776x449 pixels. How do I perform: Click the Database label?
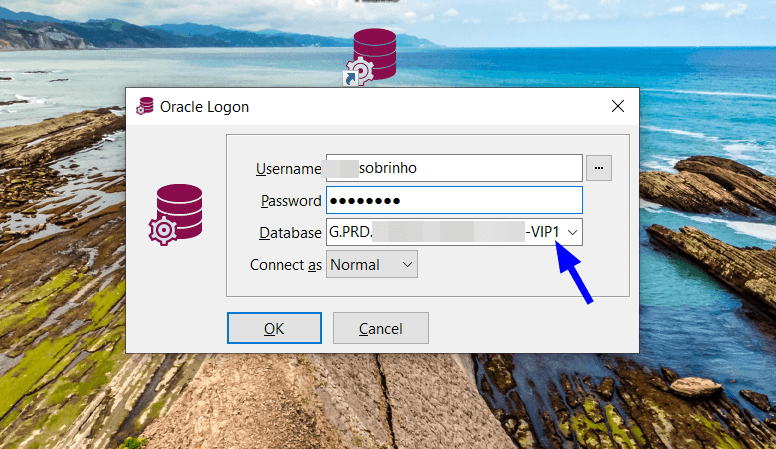[x=291, y=233]
